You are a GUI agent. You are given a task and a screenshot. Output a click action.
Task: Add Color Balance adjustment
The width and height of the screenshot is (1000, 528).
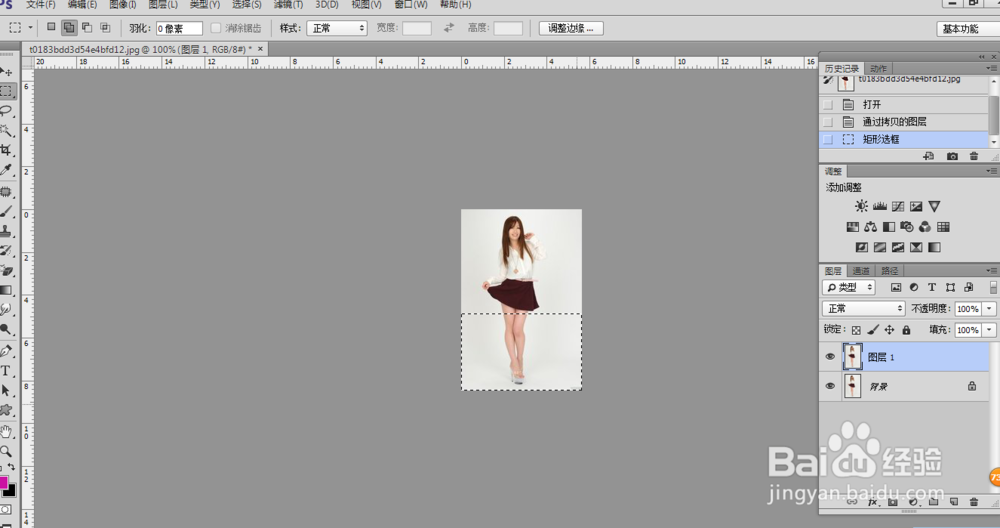(870, 226)
